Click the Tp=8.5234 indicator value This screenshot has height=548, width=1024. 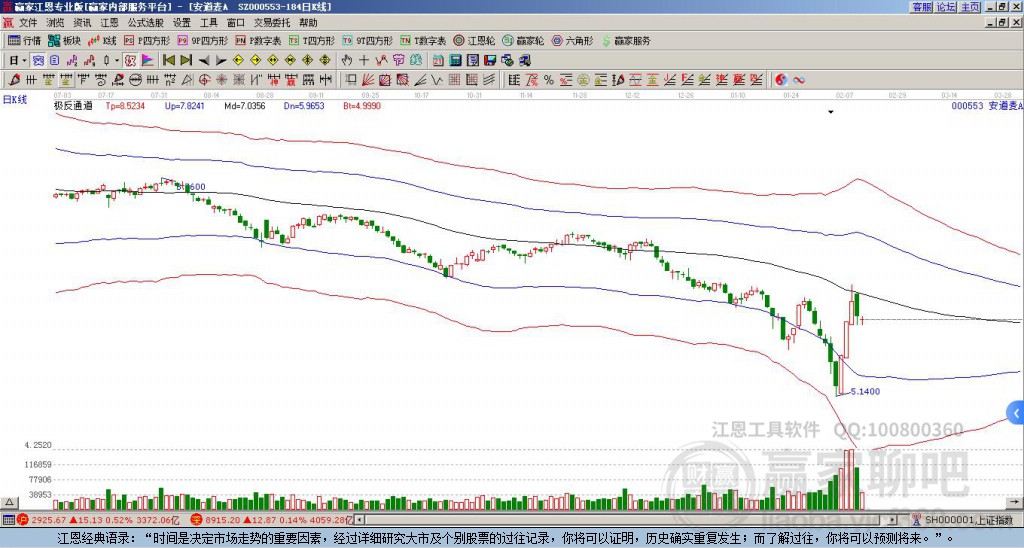125,105
